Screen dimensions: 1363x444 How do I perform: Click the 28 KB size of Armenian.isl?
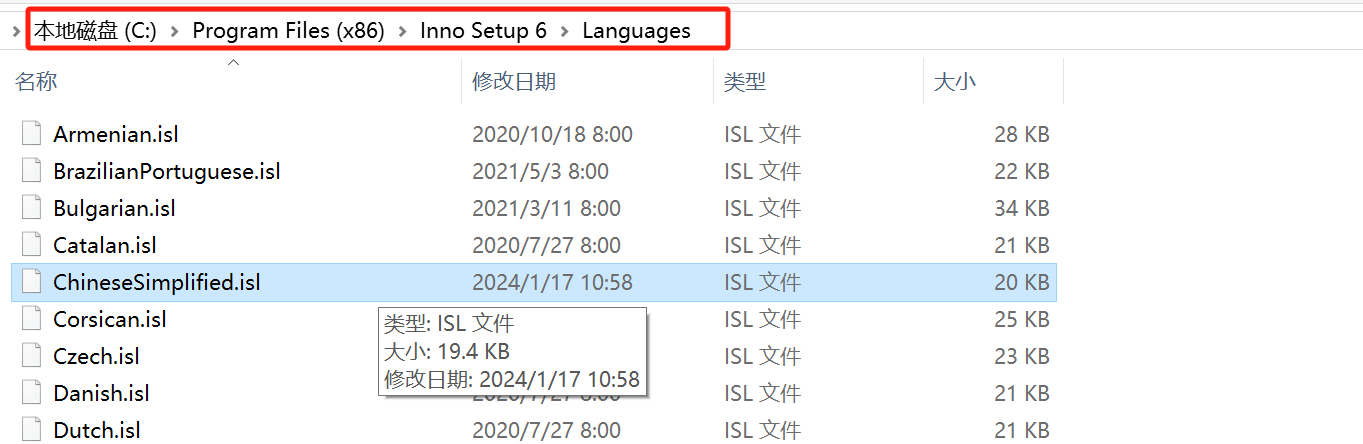tap(1022, 134)
